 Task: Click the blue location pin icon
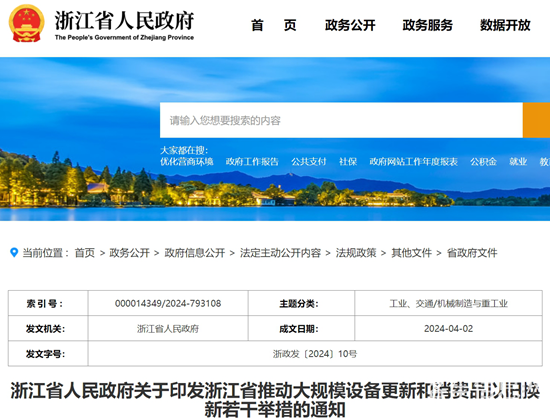coord(14,252)
